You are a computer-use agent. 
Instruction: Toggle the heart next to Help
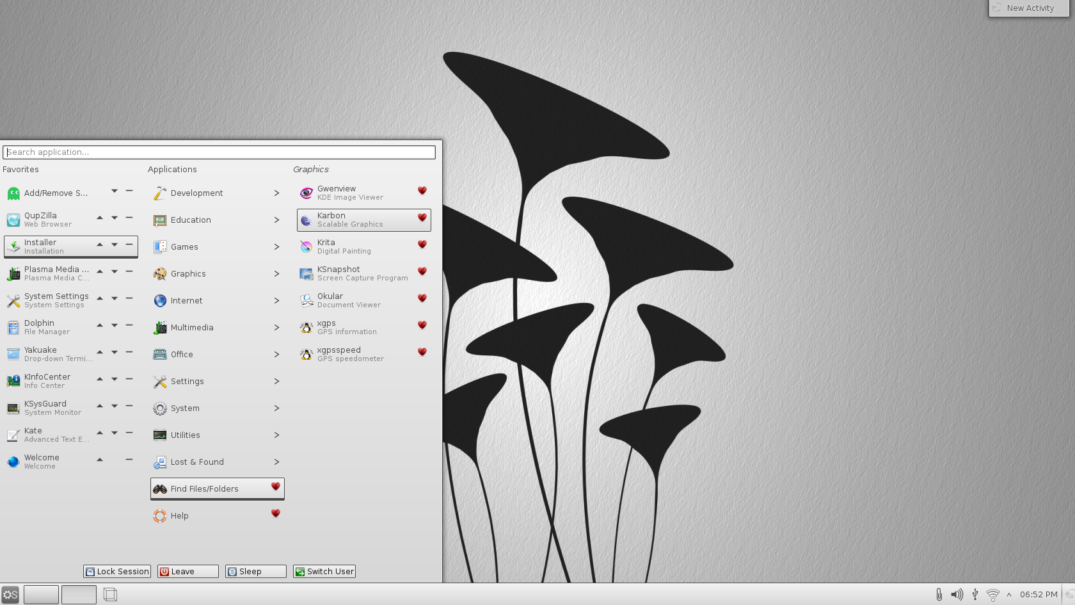click(x=276, y=514)
